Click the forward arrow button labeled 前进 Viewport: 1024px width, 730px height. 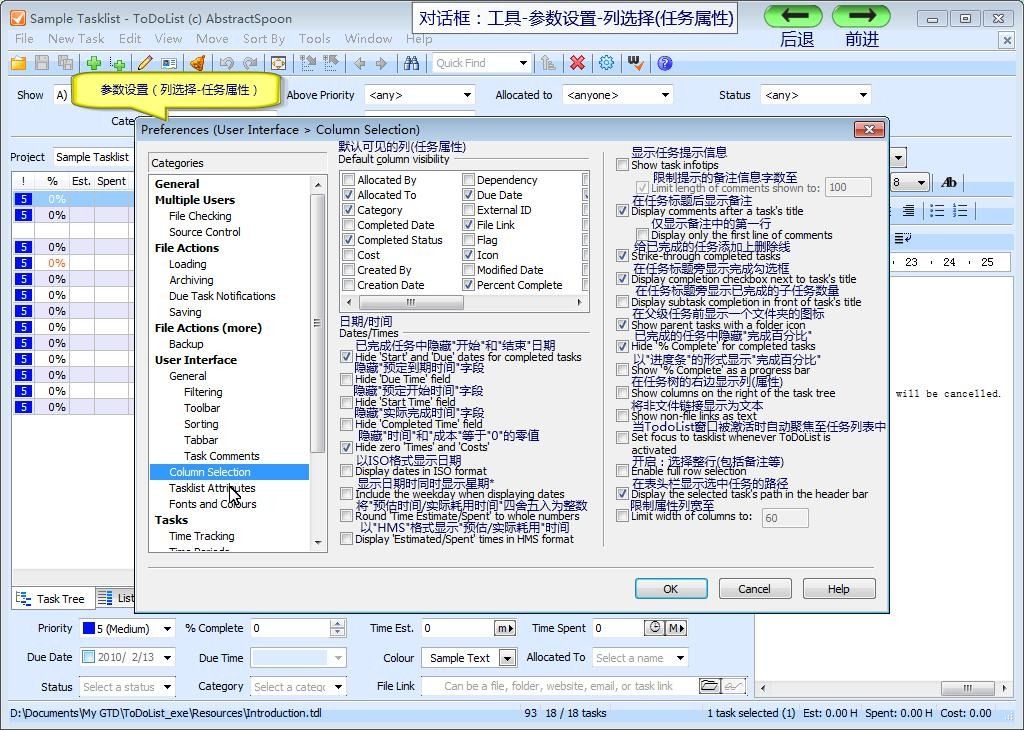click(x=860, y=16)
